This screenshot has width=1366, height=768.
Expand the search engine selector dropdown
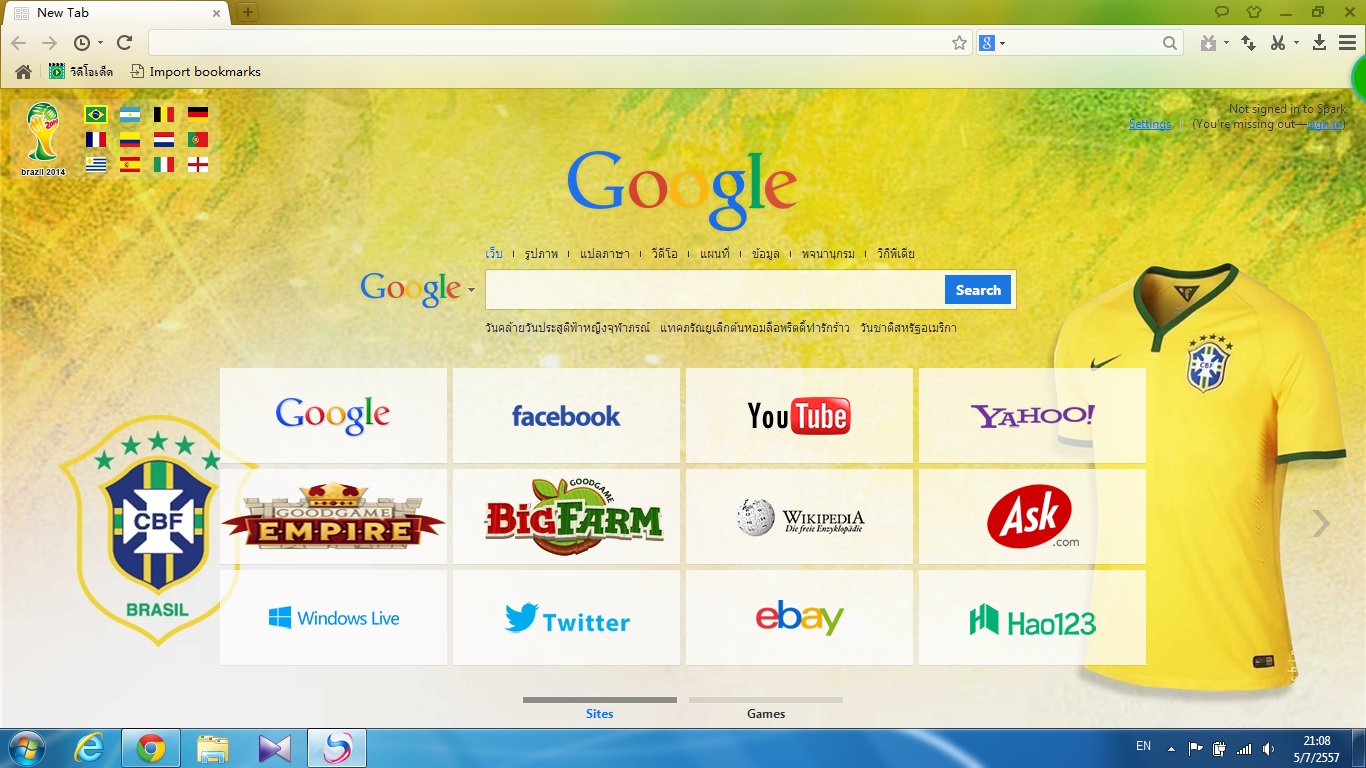coord(1002,43)
